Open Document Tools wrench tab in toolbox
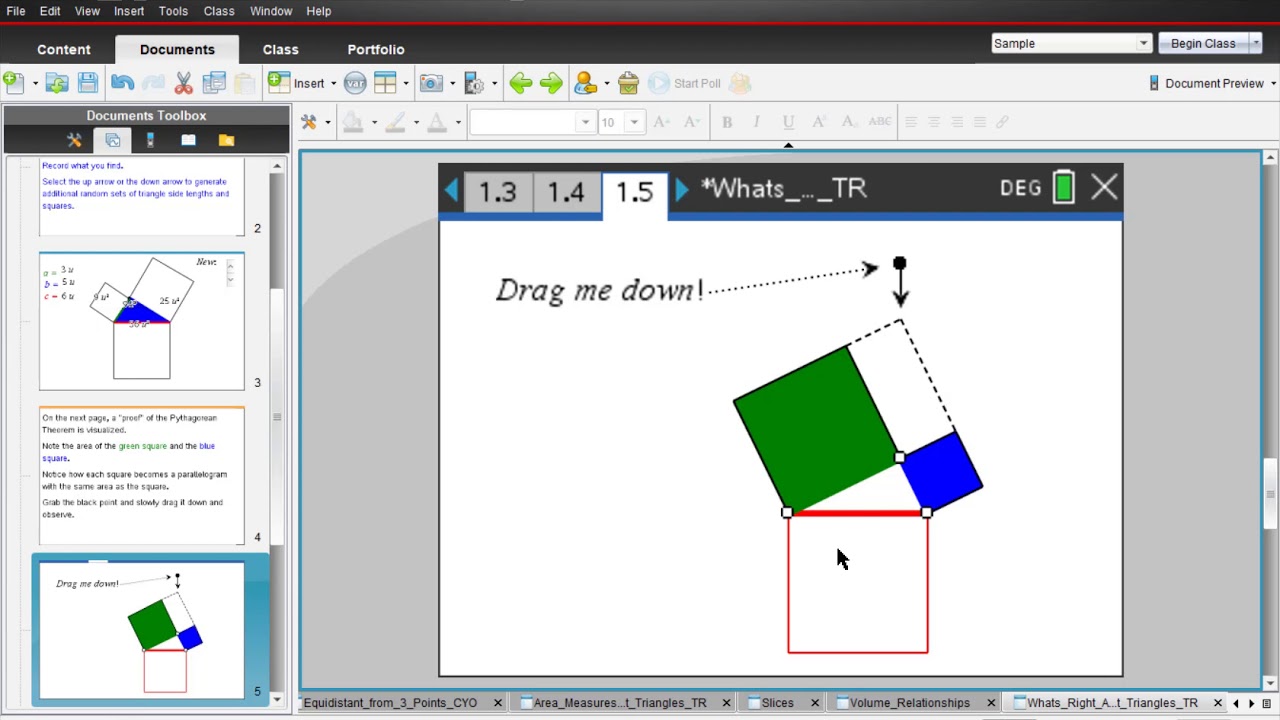1280x720 pixels. tap(75, 140)
